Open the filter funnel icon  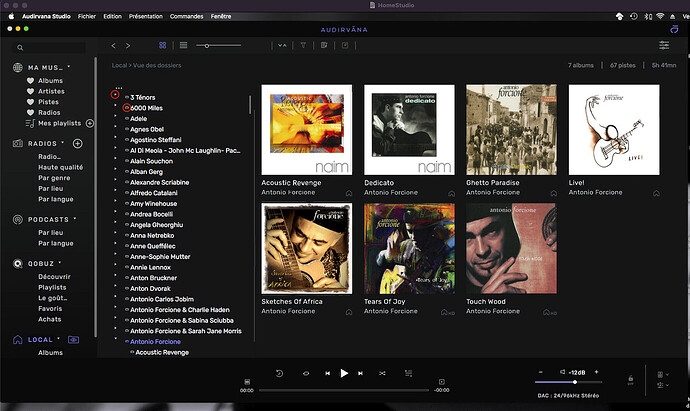pos(303,45)
